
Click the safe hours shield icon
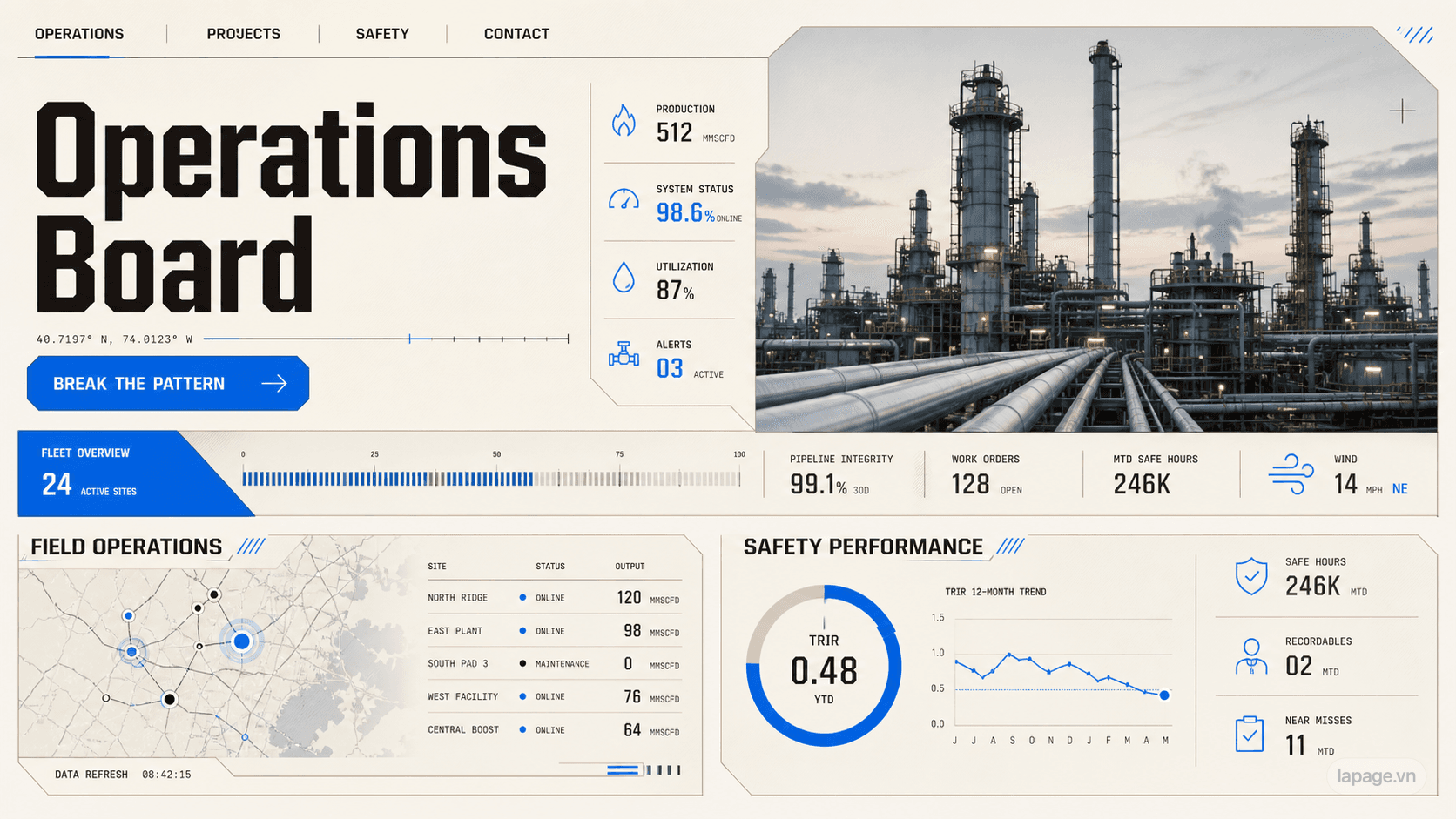coord(1251,576)
